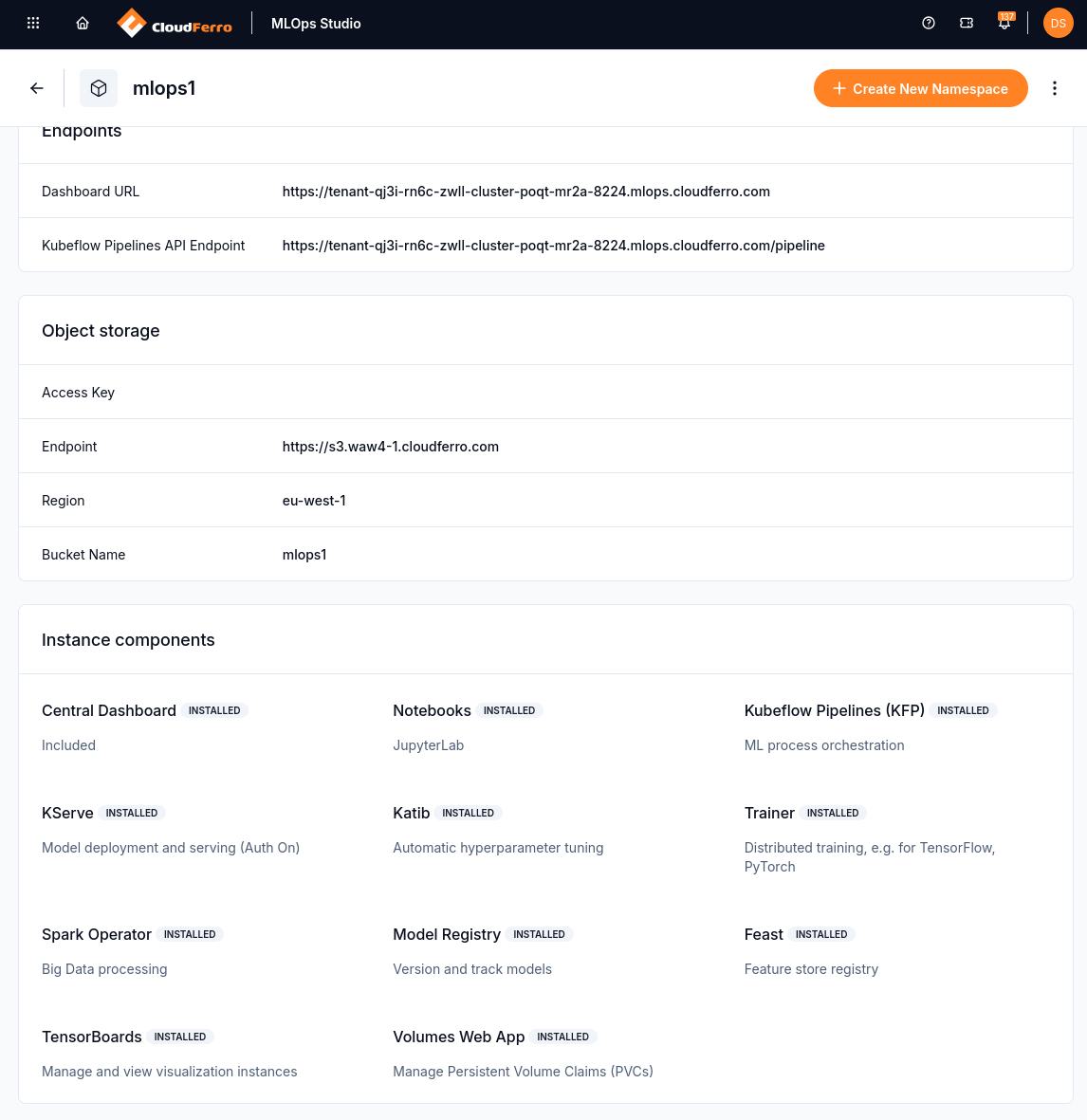This screenshot has height=1120, width=1087.
Task: Click INSTALLED badge next to Spark Operator
Action: pyautogui.click(x=190, y=934)
